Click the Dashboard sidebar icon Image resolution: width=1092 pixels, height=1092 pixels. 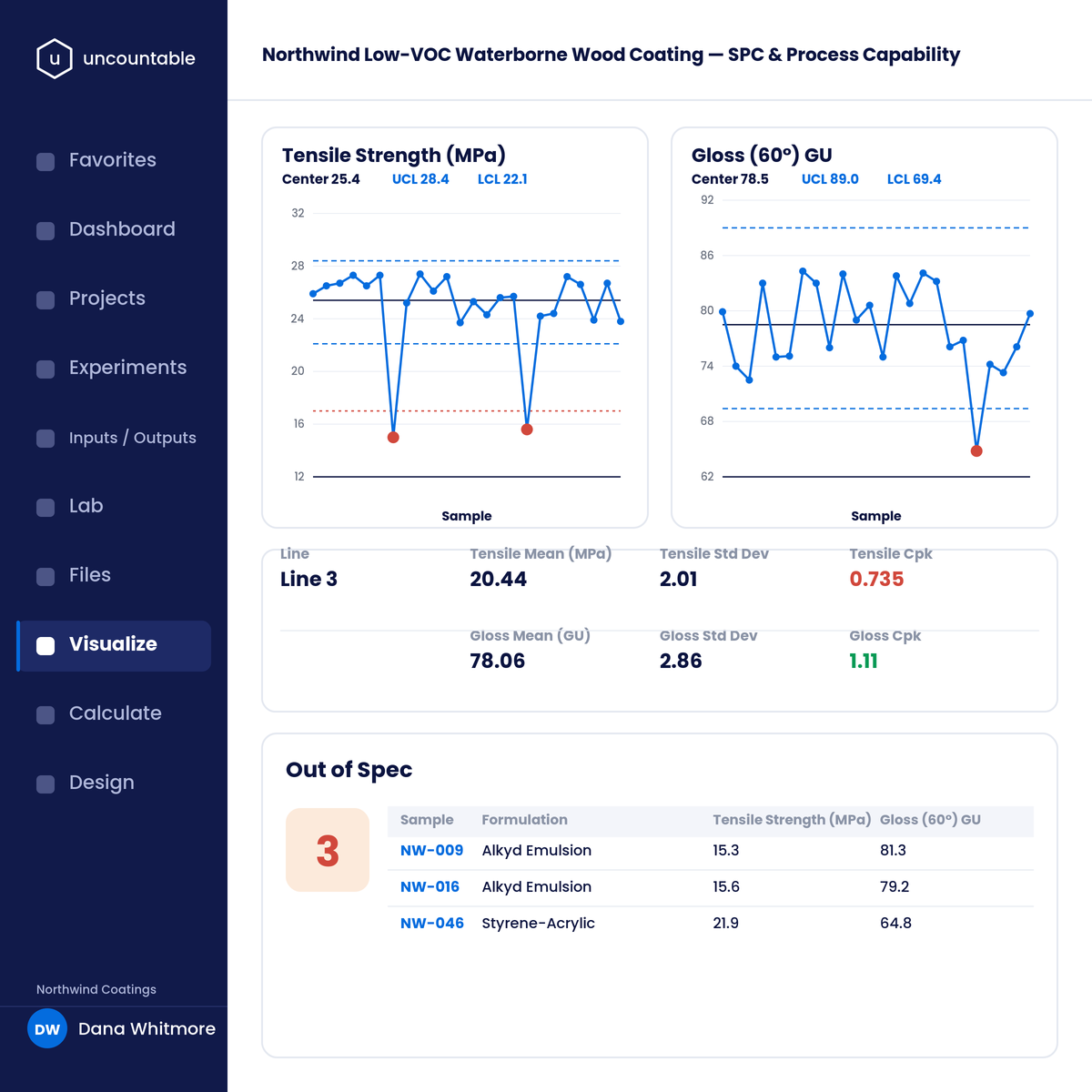coord(45,231)
